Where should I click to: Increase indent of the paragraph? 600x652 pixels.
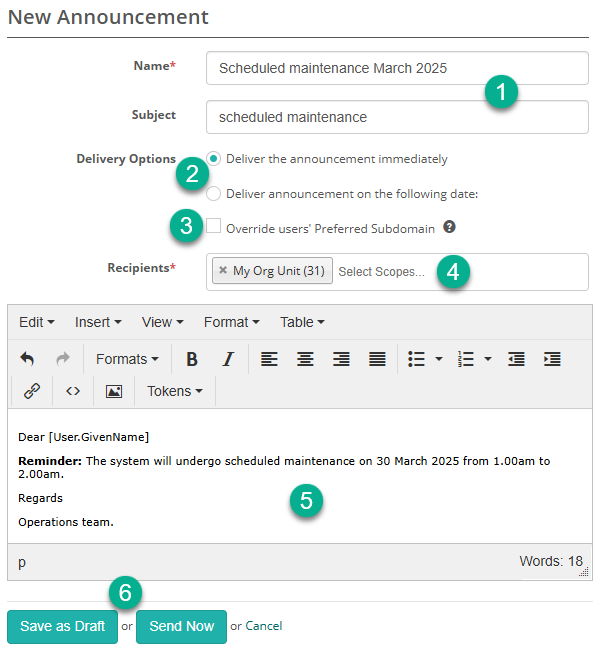click(x=552, y=359)
